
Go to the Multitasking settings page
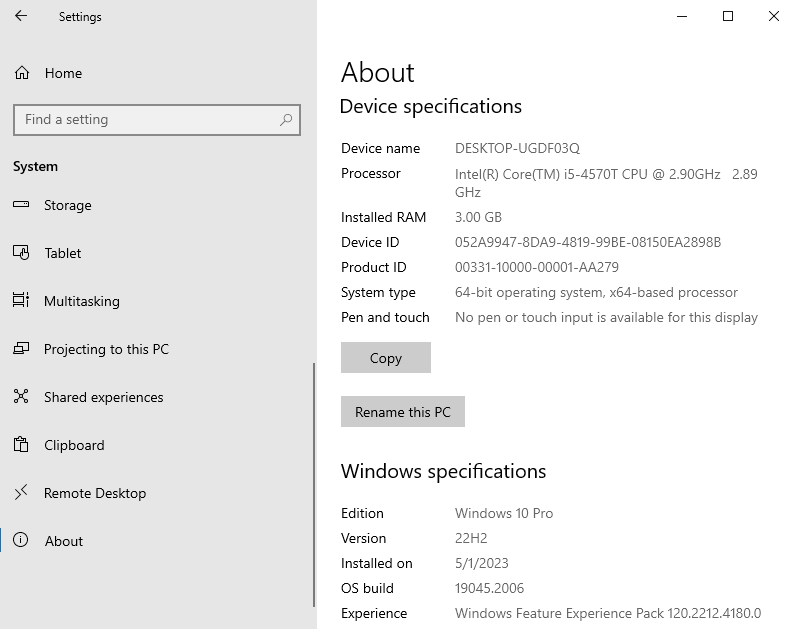point(82,301)
